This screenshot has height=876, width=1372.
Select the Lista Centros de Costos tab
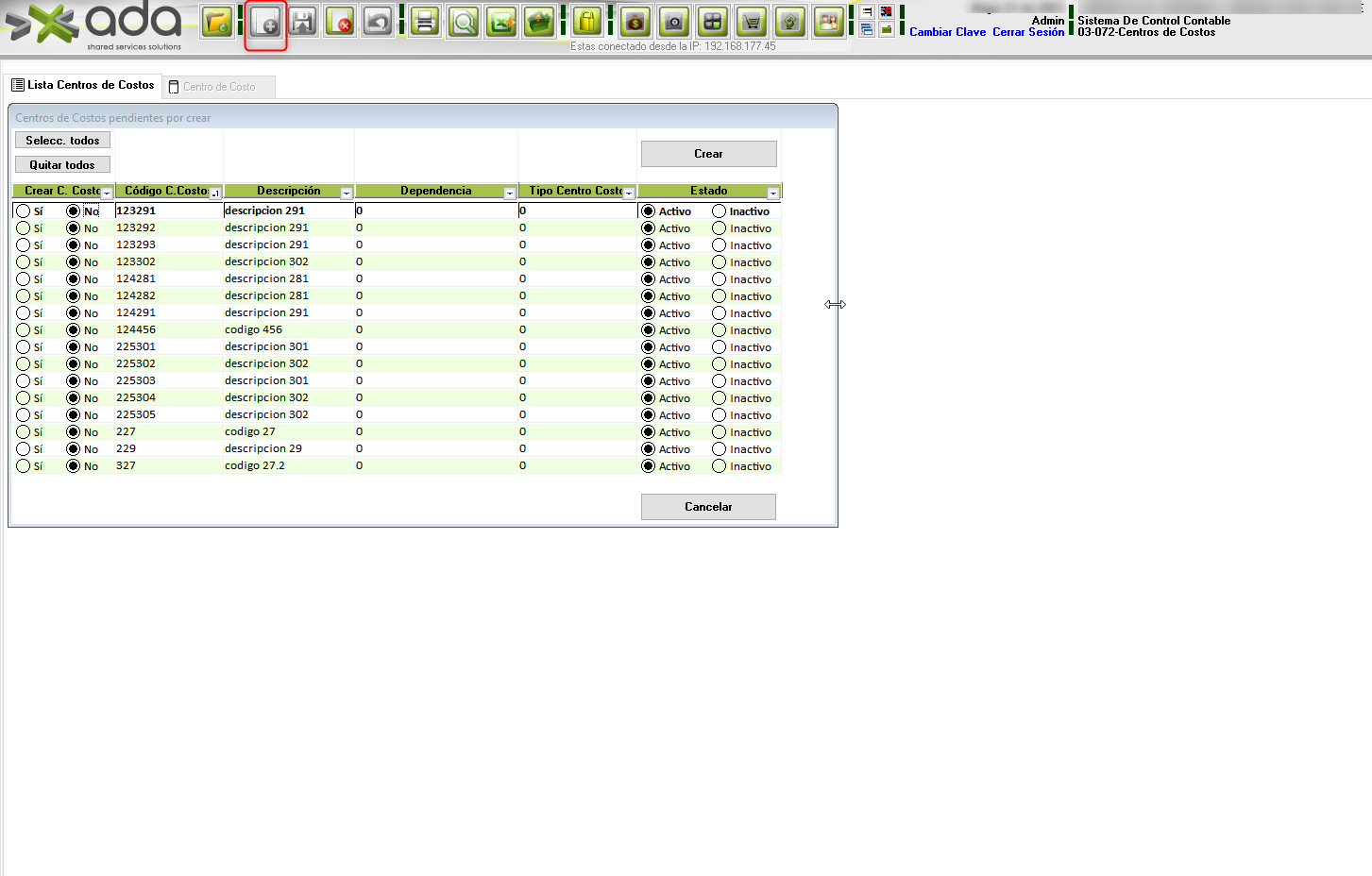pos(83,85)
